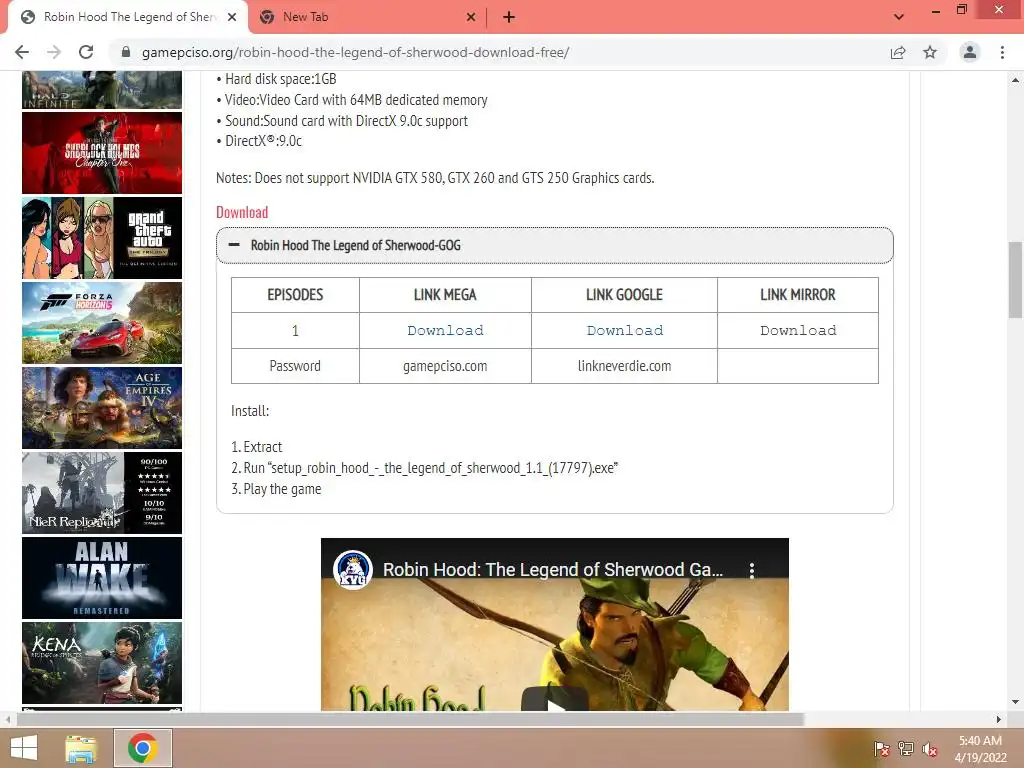Open Chrome's three-dot menu
Screen dimensions: 1024x768
1002,52
